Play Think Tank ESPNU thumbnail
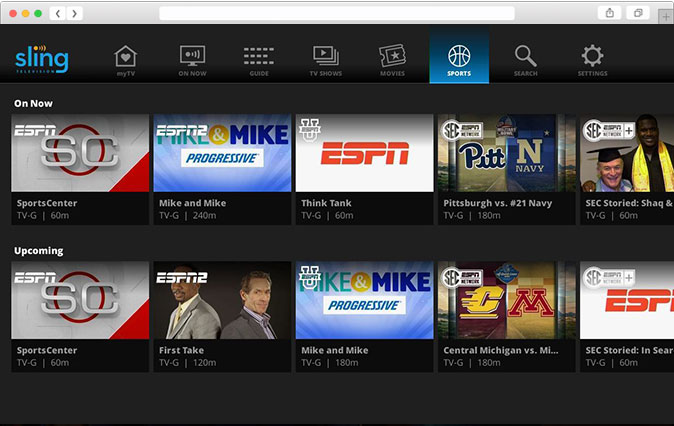This screenshot has width=674, height=426. [365, 153]
